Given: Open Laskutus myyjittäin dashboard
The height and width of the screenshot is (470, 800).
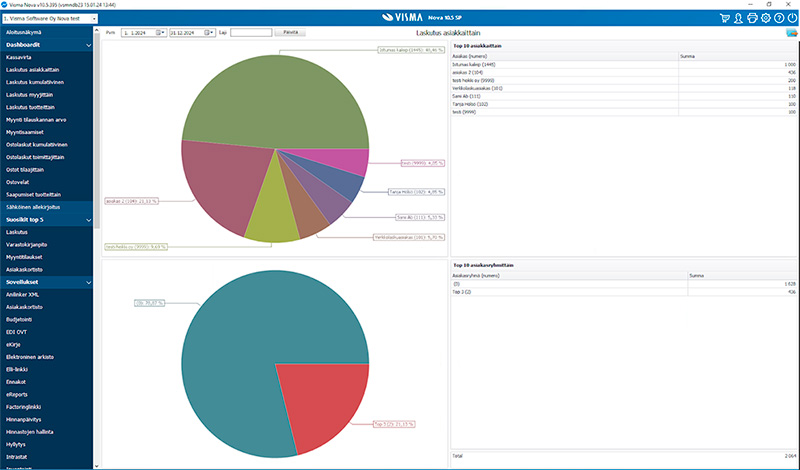Looking at the screenshot, I should pos(30,95).
